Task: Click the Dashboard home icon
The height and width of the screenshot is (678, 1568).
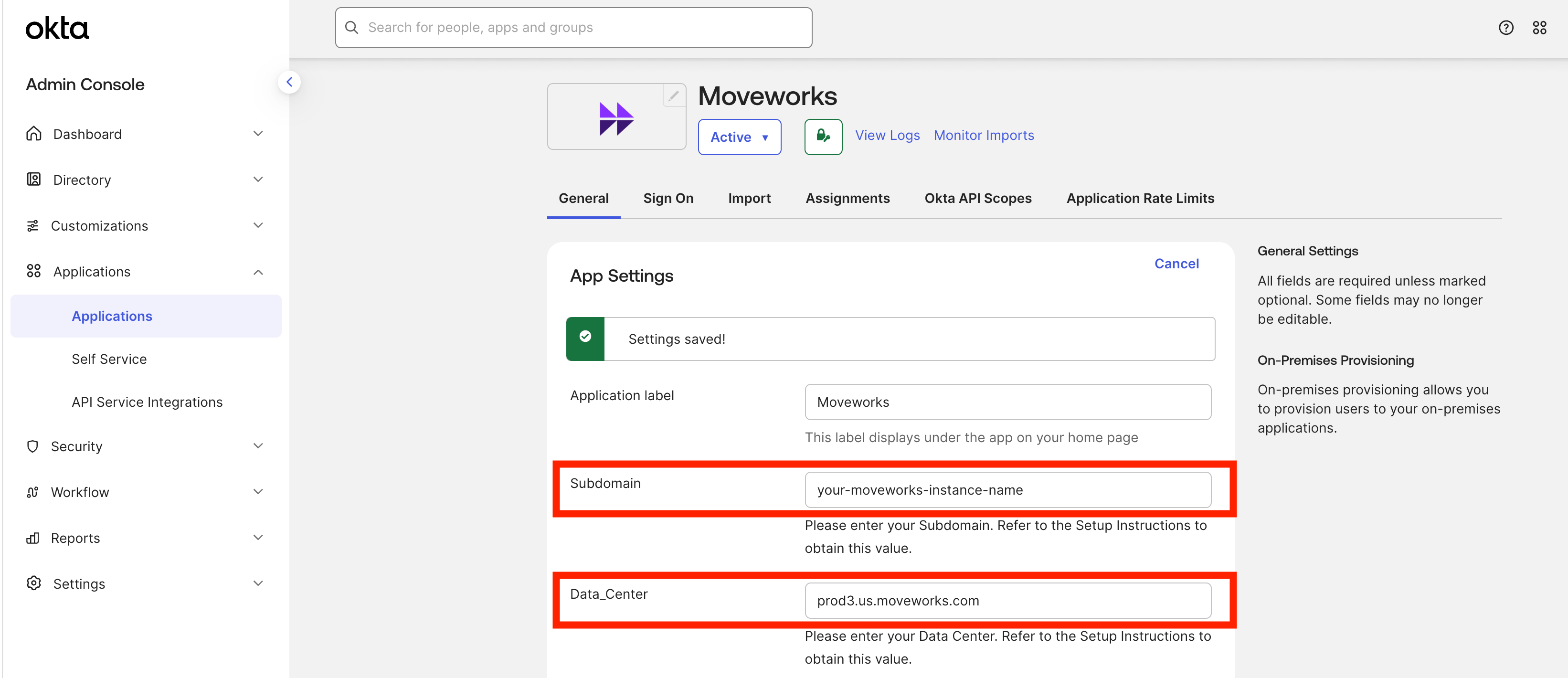Action: point(33,133)
